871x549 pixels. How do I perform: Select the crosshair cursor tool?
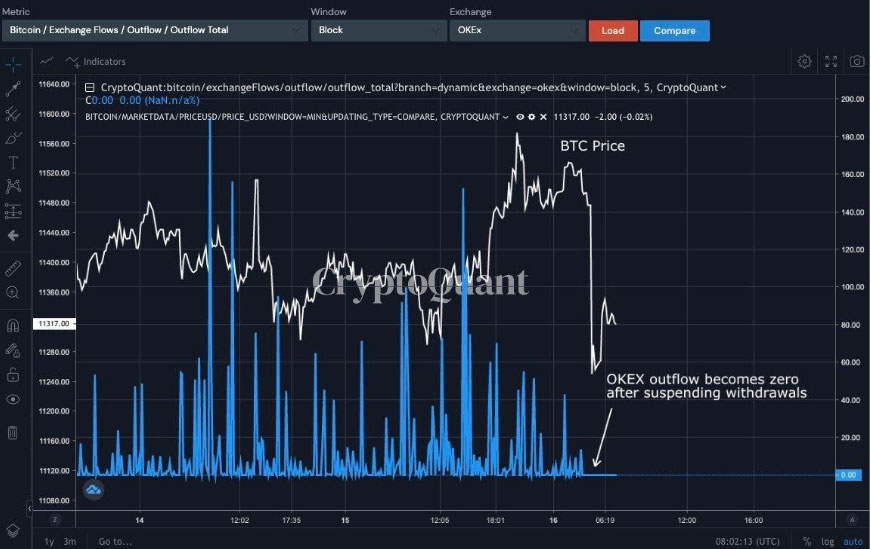pos(13,64)
